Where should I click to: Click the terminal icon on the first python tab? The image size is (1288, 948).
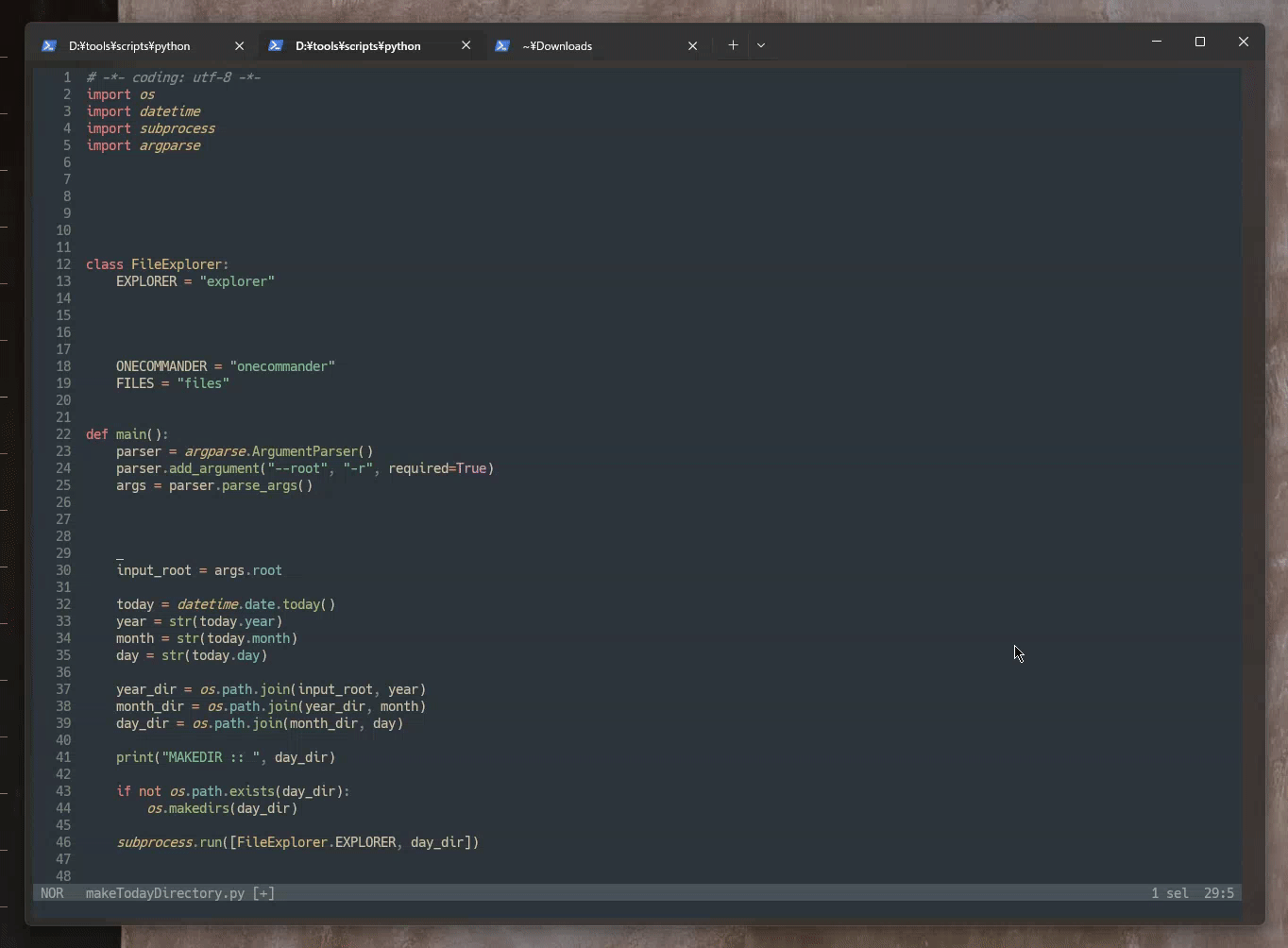[x=49, y=45]
